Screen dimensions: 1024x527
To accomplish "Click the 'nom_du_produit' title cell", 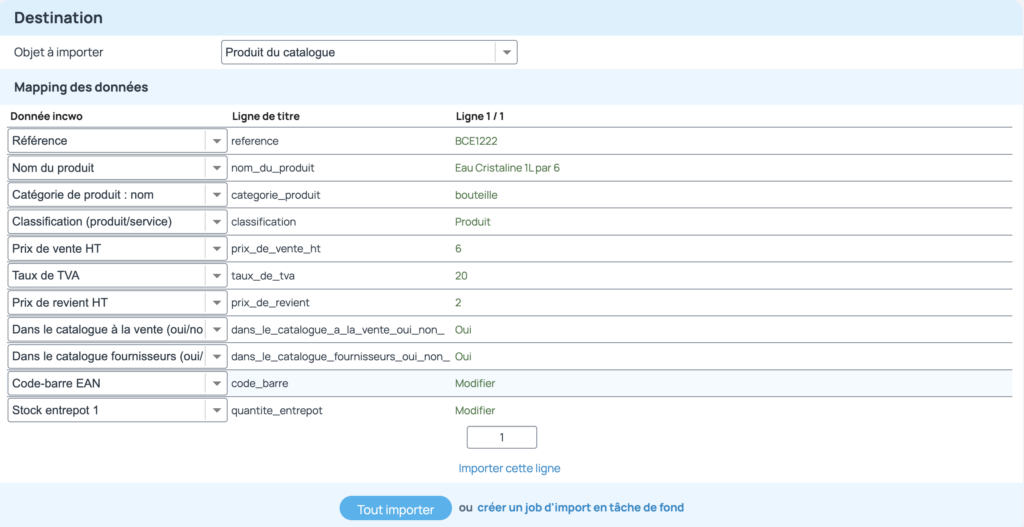I will click(x=273, y=168).
